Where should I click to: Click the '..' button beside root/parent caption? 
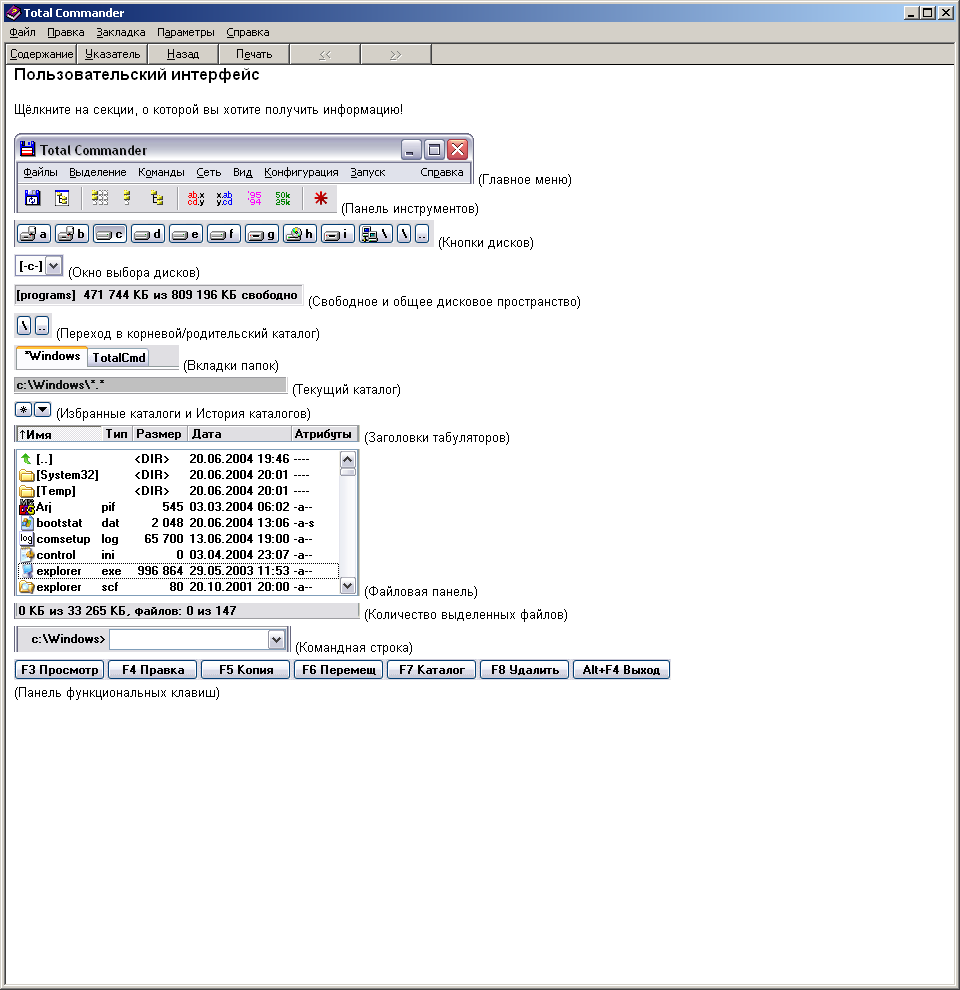point(42,326)
